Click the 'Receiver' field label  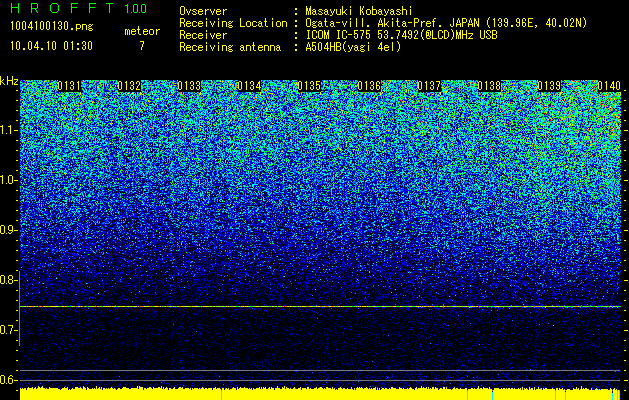pyautogui.click(x=203, y=35)
